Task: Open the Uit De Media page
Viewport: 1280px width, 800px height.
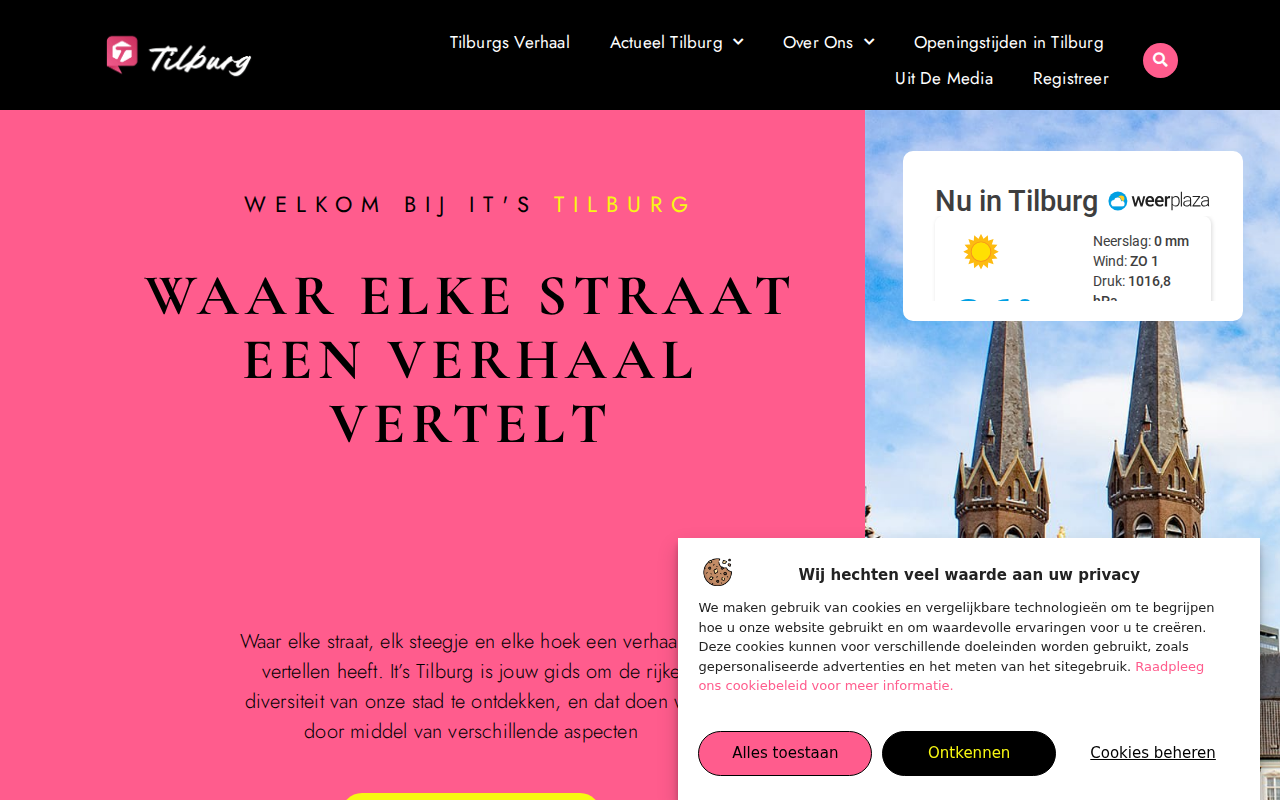Action: (944, 78)
